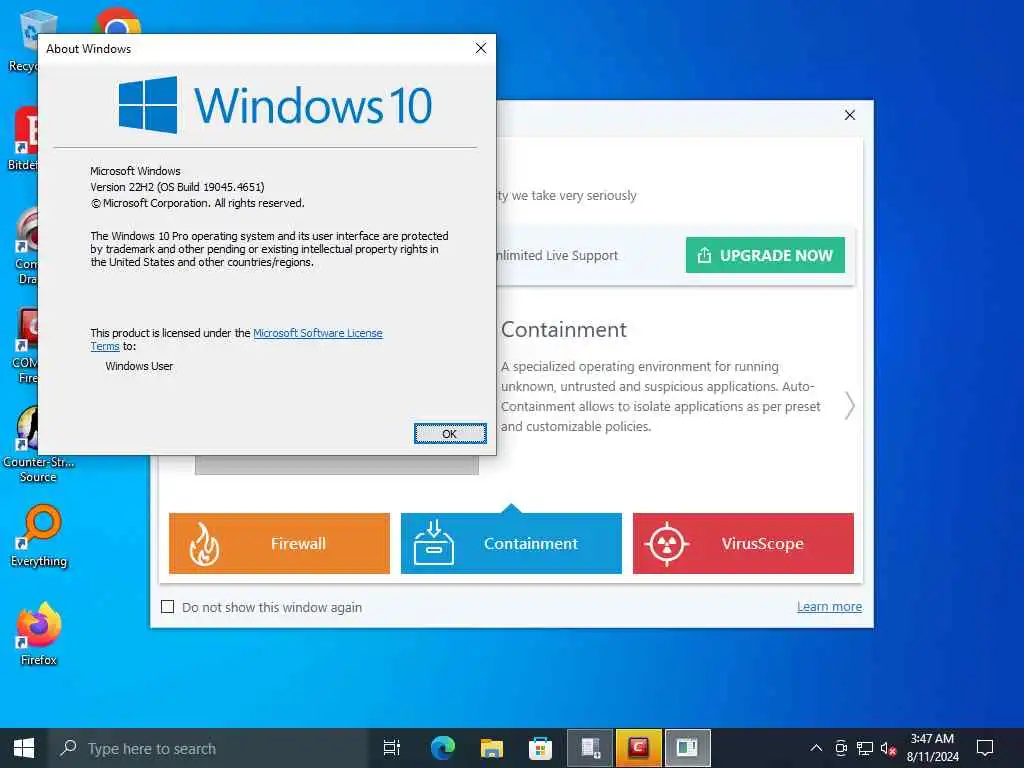Switch to the About Windows taskbar button
The image size is (1024, 768).
point(688,748)
